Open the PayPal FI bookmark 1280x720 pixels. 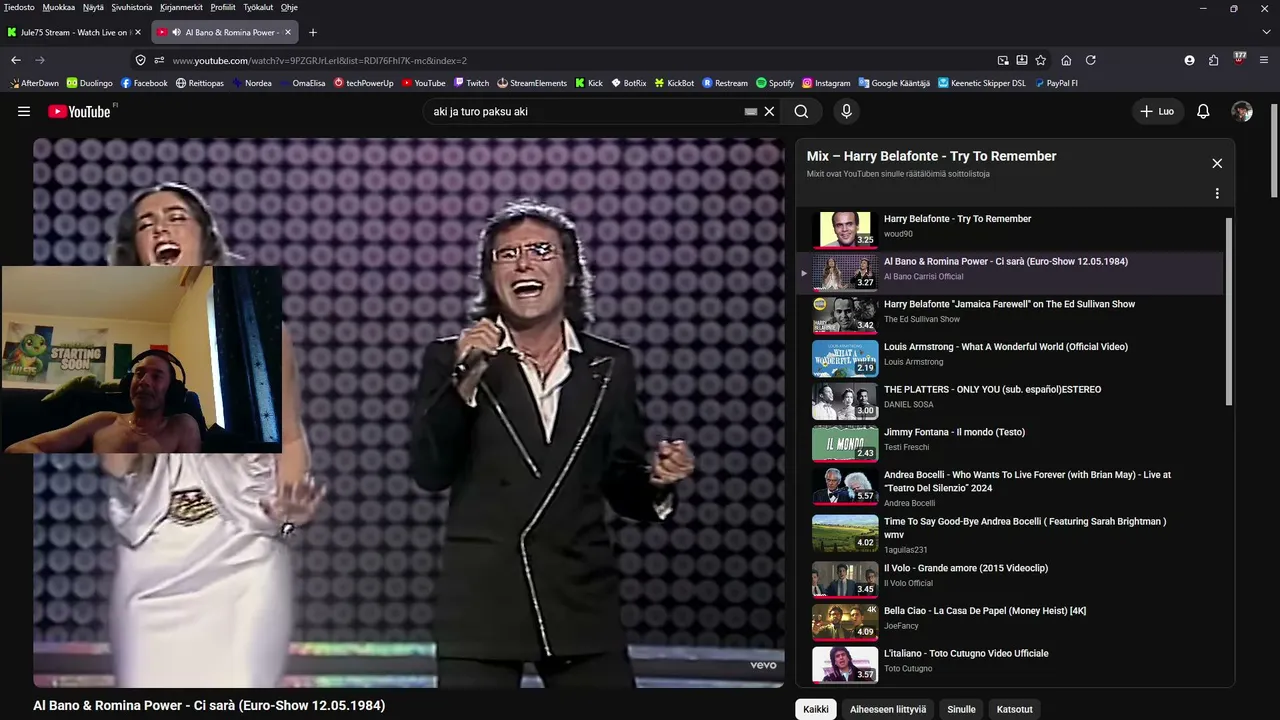[1056, 83]
